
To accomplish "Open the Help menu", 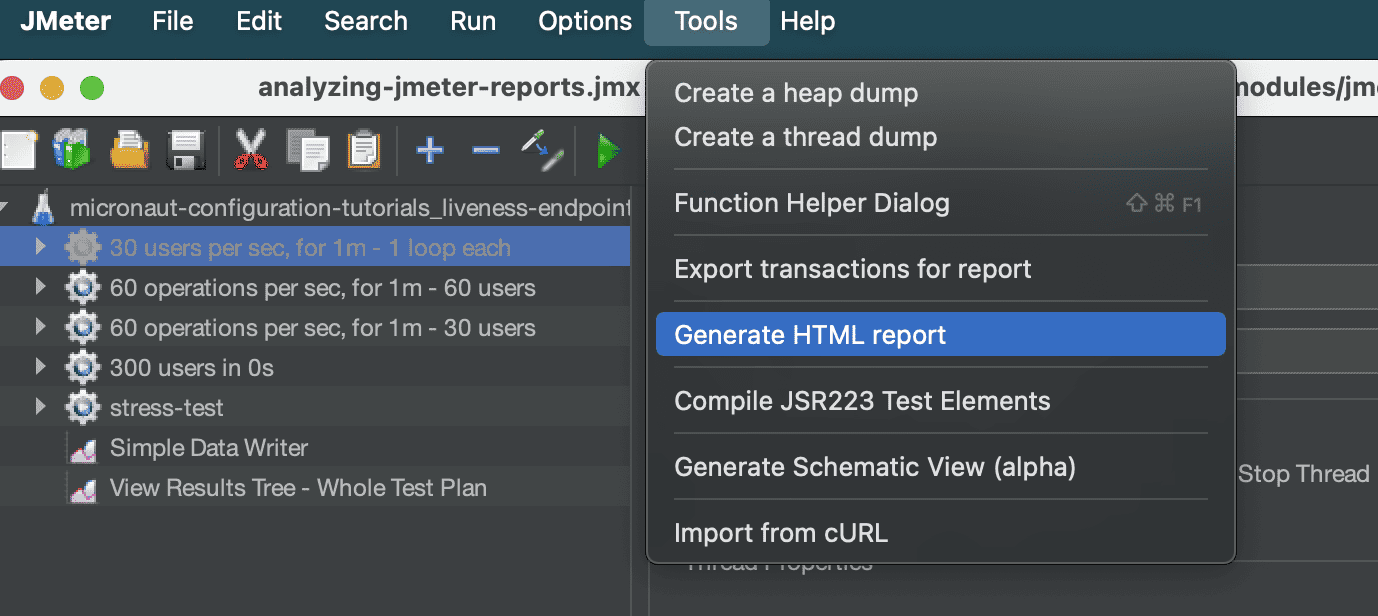I will tap(808, 21).
